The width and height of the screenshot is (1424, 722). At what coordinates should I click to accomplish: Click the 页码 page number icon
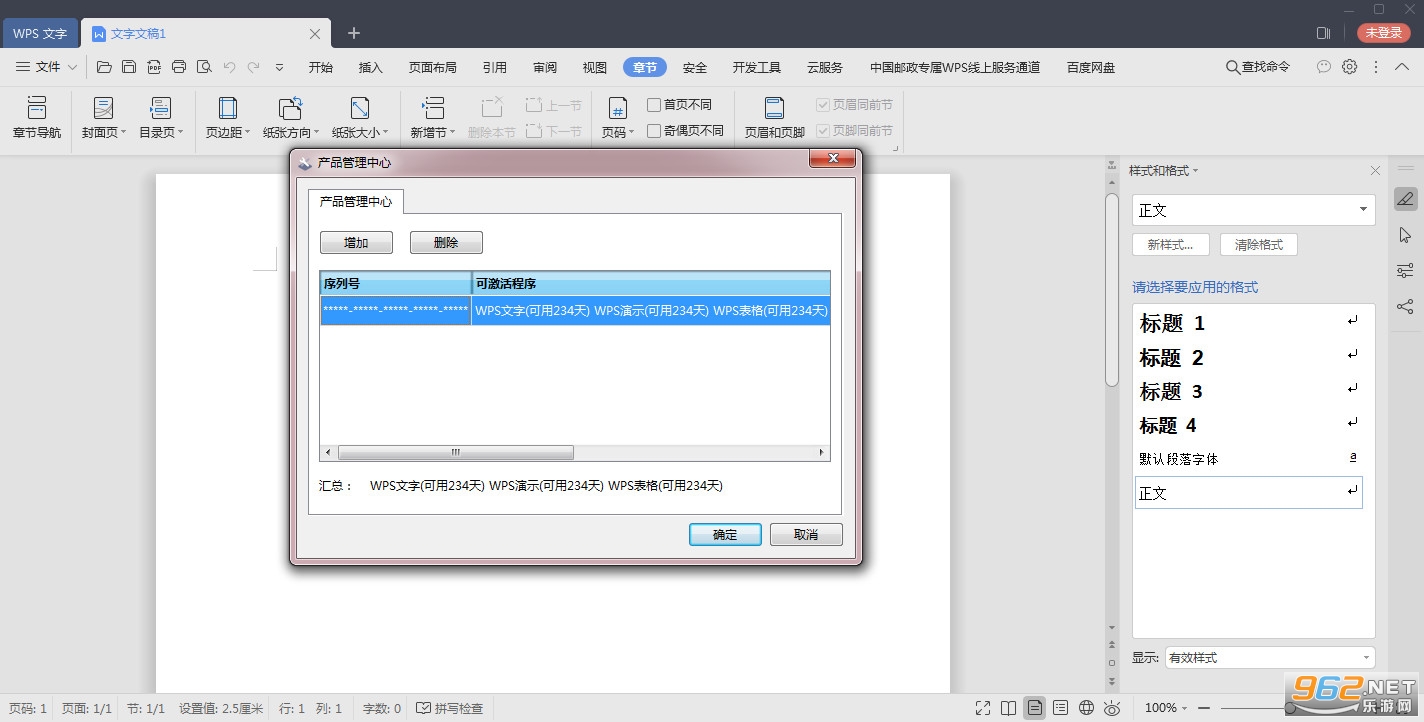tap(618, 108)
